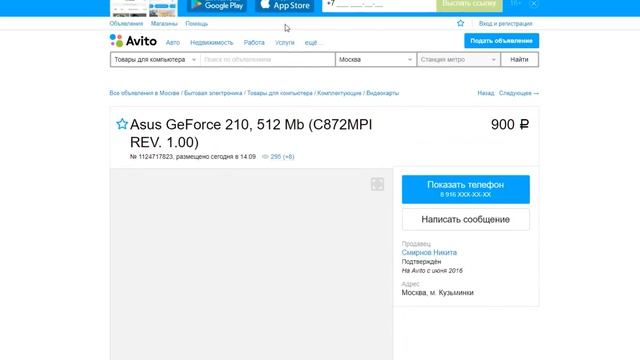Open Товары для компьютера breadcrumb link
640x360 pixels.
click(280, 93)
